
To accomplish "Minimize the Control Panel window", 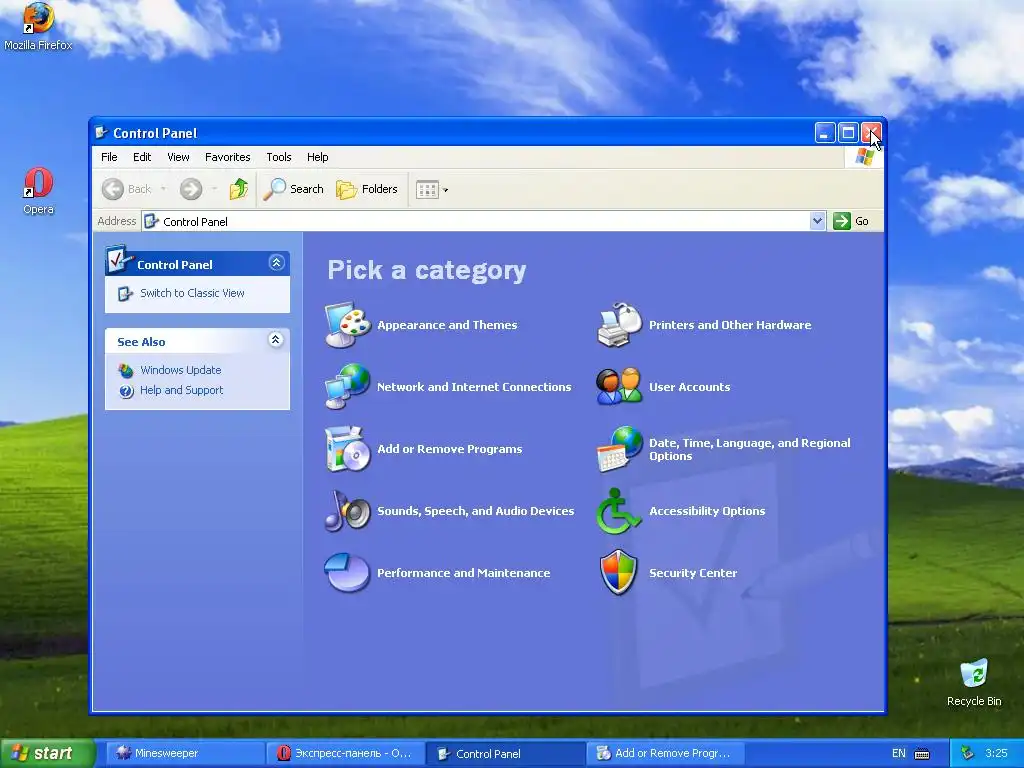I will point(825,133).
